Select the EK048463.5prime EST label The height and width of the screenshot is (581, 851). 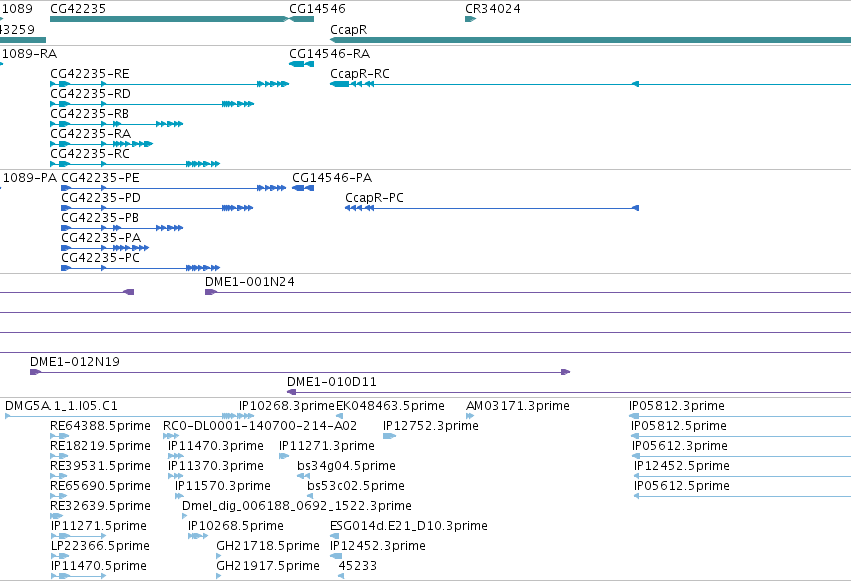tap(390, 406)
